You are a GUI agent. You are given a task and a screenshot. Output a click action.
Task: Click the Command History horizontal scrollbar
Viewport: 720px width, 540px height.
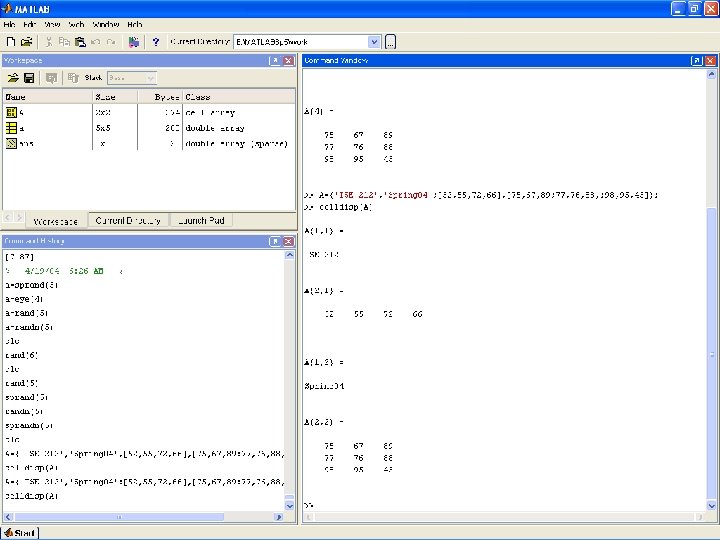click(x=120, y=518)
